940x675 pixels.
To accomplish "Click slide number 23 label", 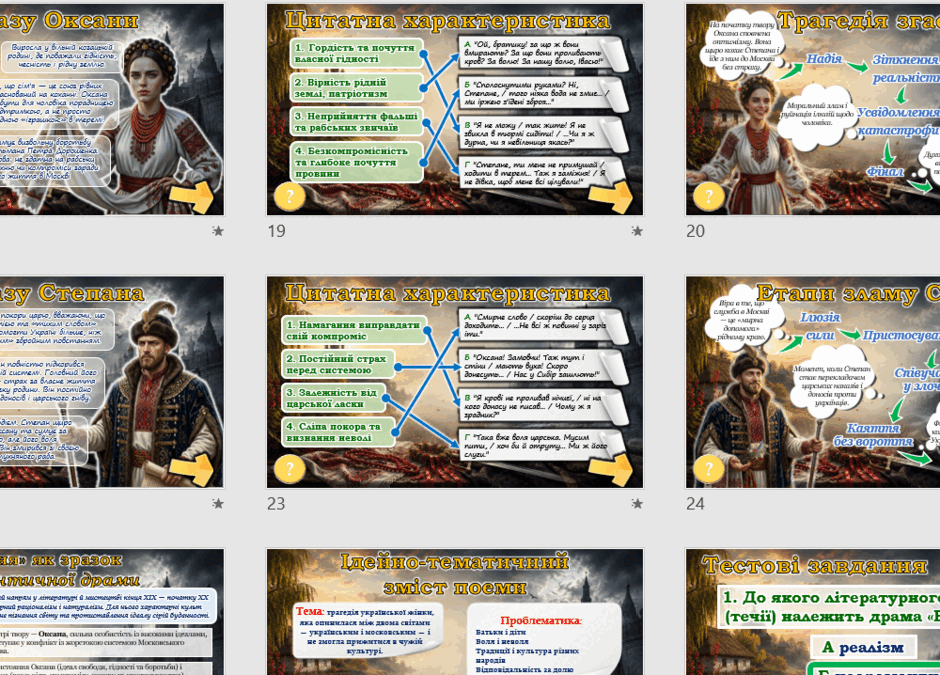I will click(276, 504).
